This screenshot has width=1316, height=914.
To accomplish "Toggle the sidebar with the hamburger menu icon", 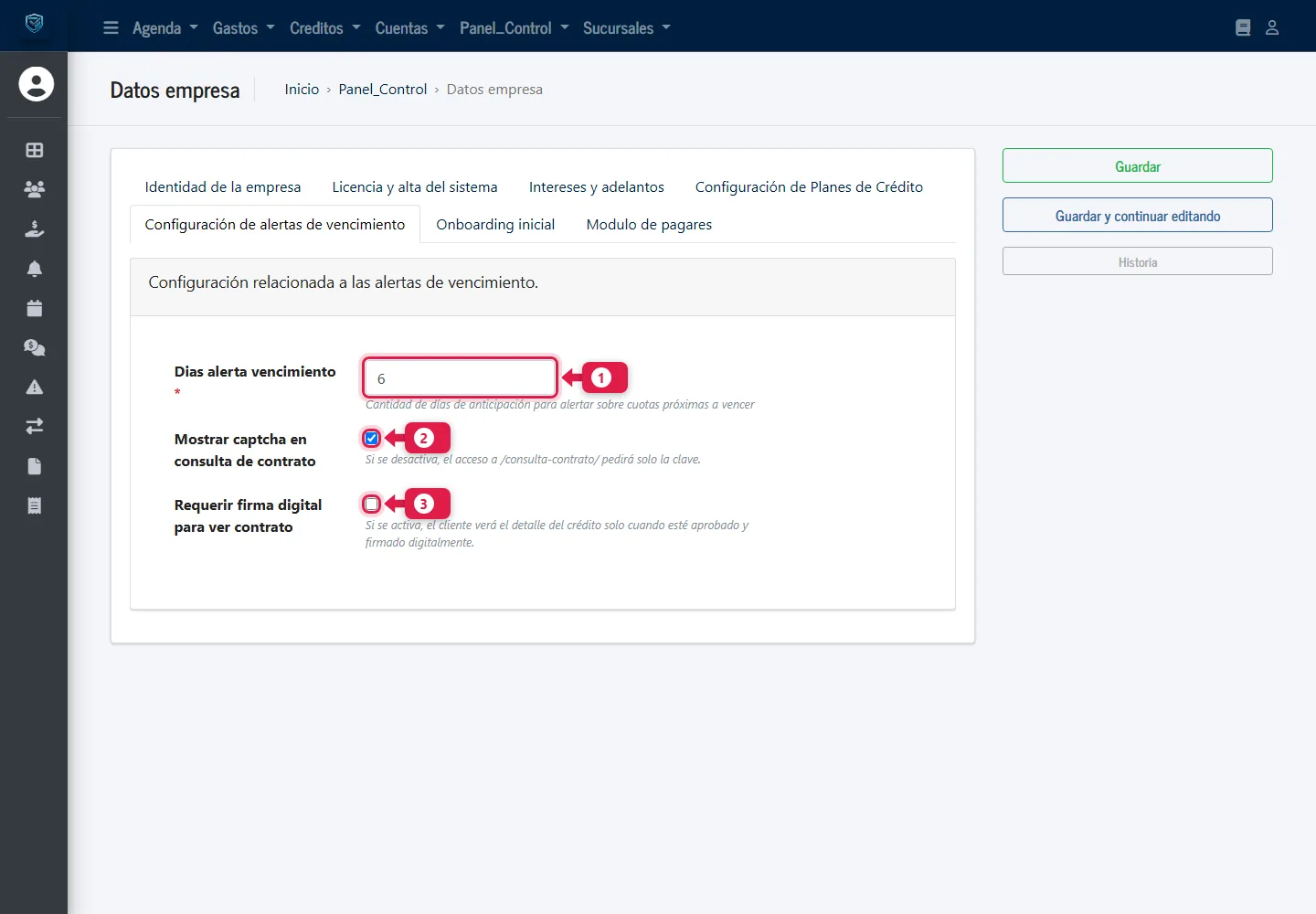I will coord(111,27).
